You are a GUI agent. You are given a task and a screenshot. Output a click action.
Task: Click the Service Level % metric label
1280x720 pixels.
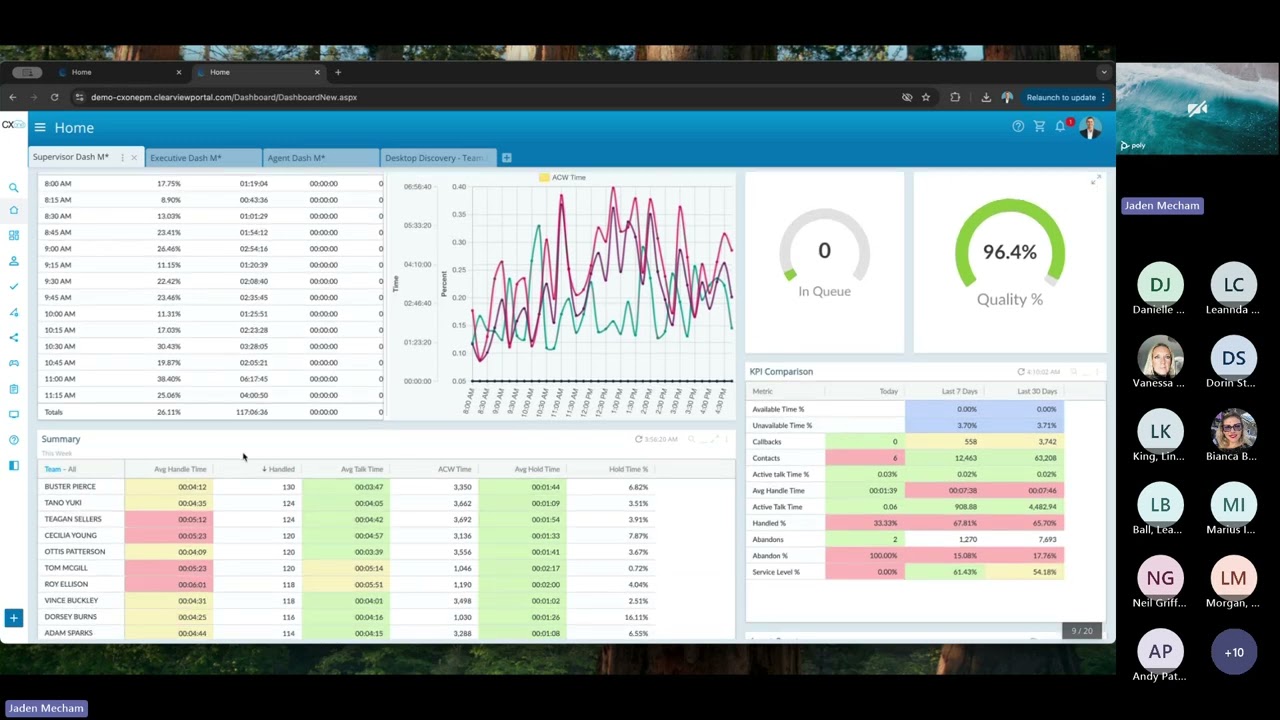(774, 572)
